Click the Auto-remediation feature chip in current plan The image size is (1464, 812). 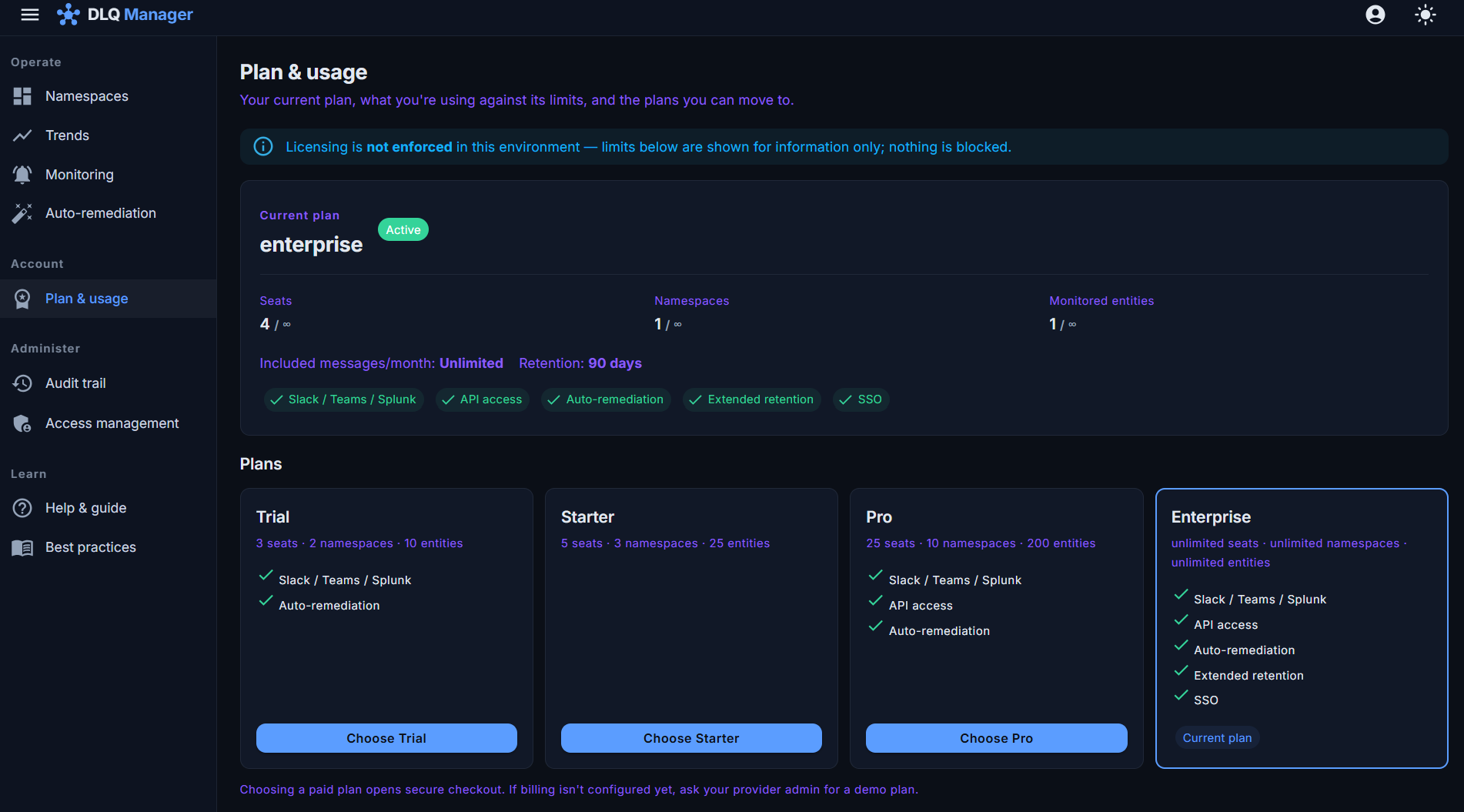point(607,399)
